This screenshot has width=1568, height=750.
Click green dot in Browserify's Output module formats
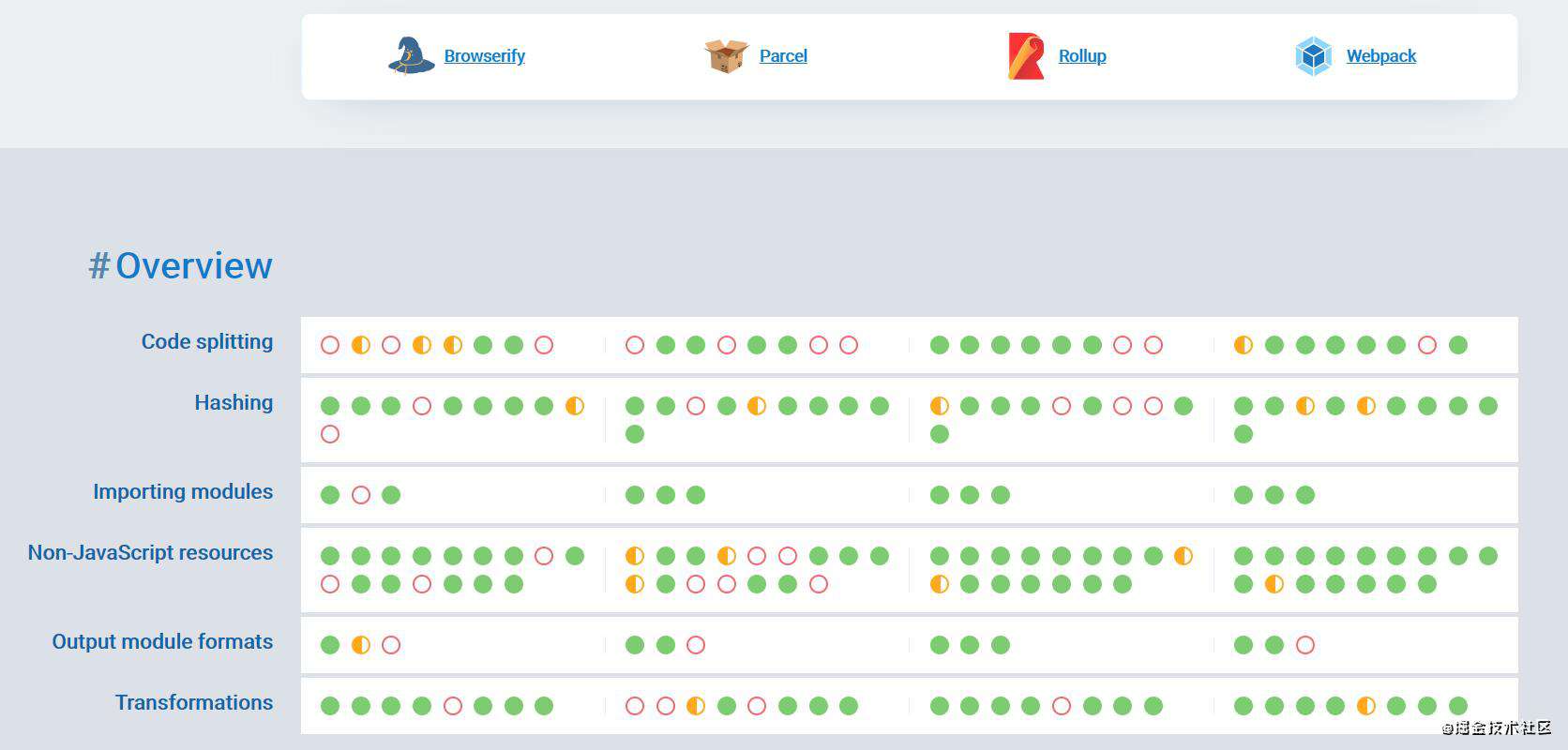coord(330,645)
